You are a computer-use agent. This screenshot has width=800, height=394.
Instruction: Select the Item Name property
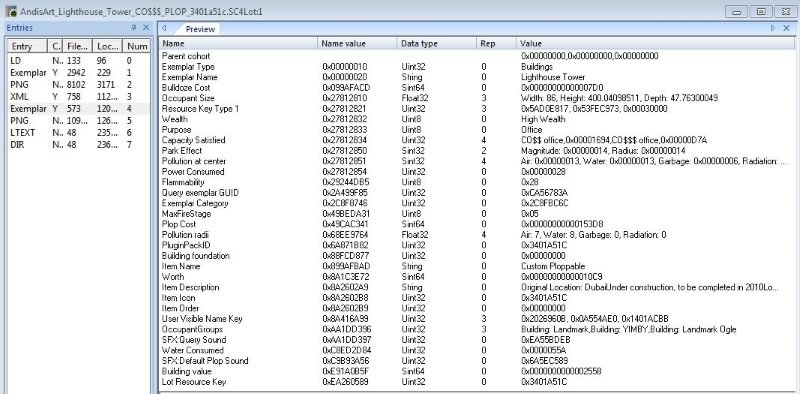[477, 266]
